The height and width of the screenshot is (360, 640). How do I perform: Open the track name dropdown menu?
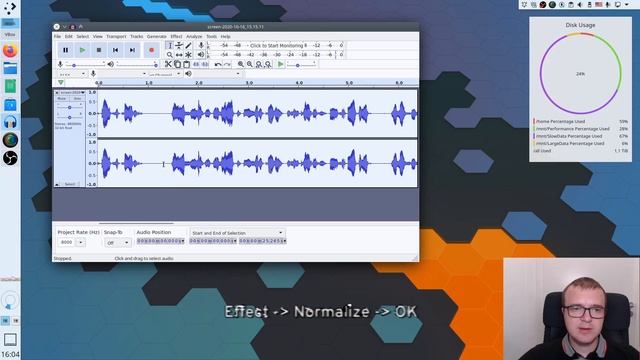[x=73, y=93]
